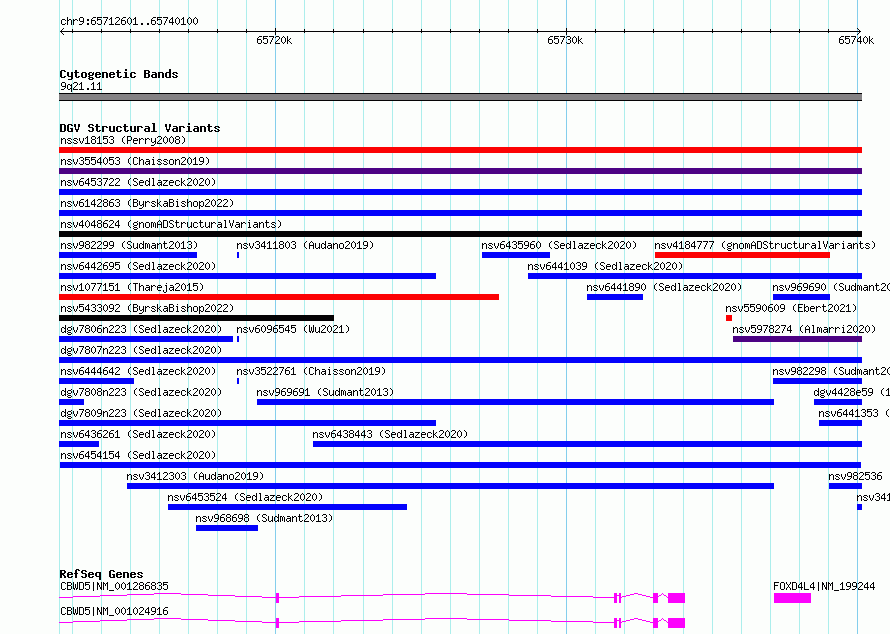The image size is (890, 634).
Task: Select the Cytogenetic Bands track title
Action: tap(119, 74)
